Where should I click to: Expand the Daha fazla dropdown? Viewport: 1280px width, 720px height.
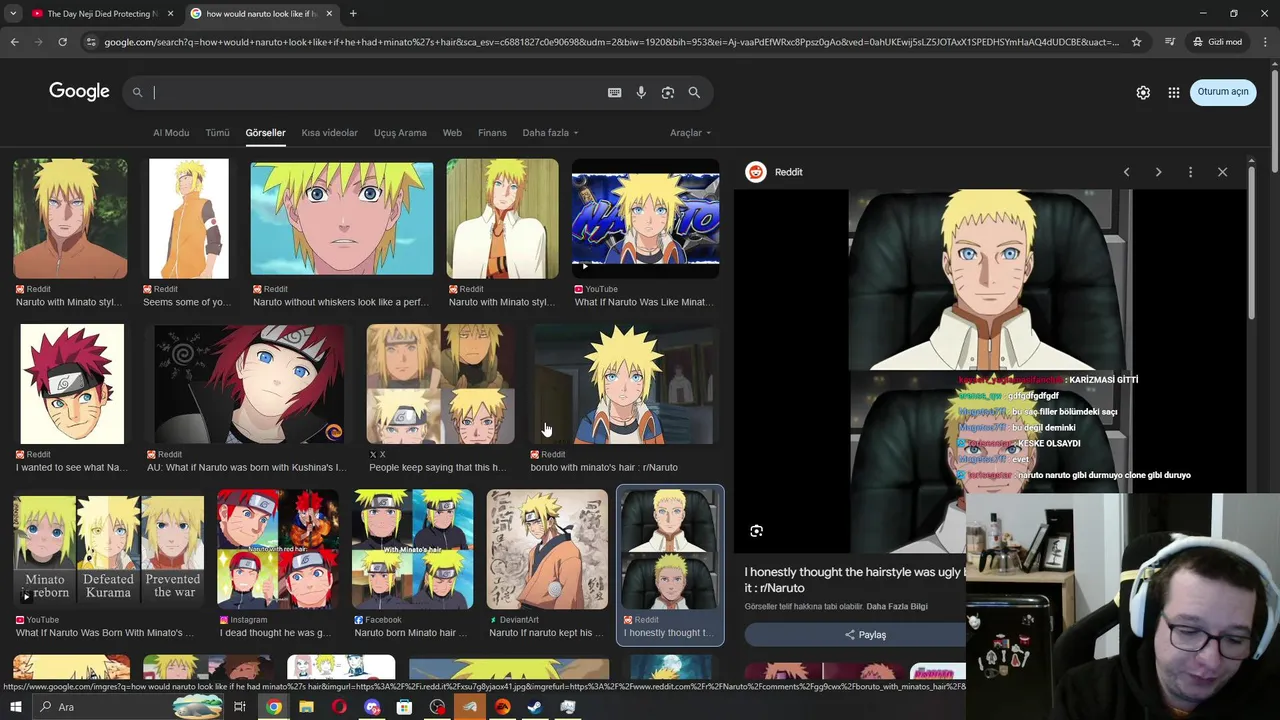click(550, 133)
